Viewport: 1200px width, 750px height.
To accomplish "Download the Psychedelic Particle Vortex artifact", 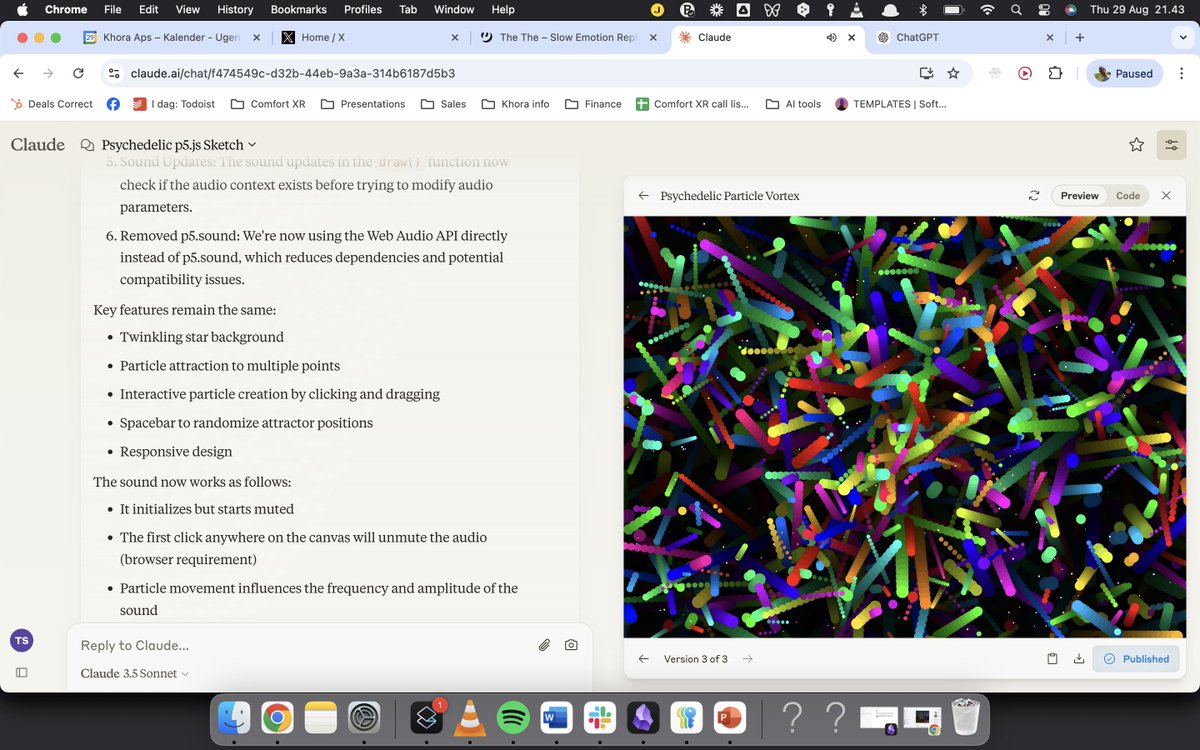I will click(1079, 659).
